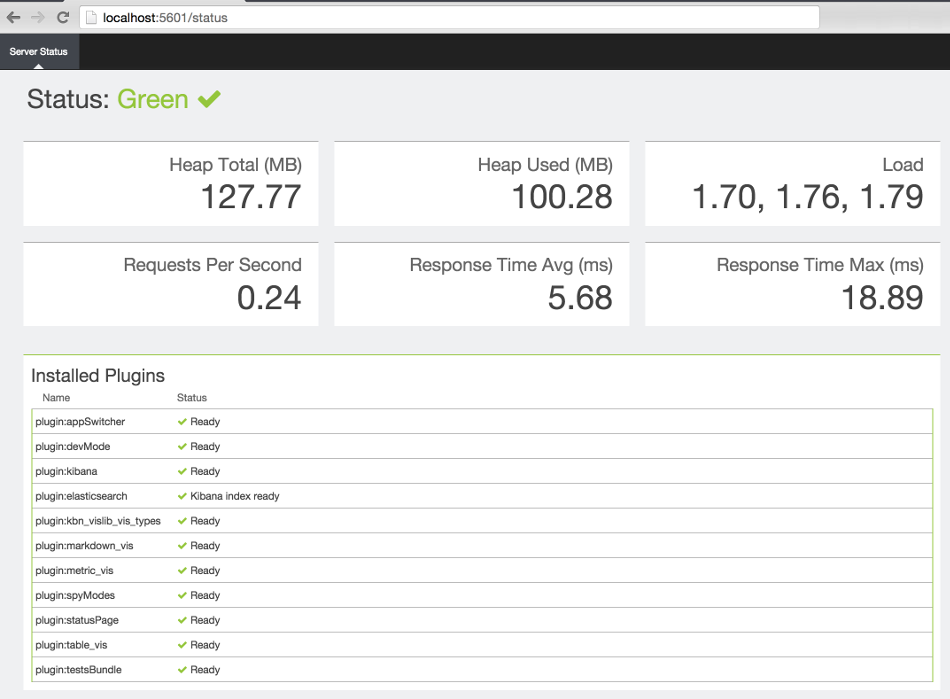Image resolution: width=950 pixels, height=699 pixels.
Task: Click the browser back arrow
Action: click(12, 17)
